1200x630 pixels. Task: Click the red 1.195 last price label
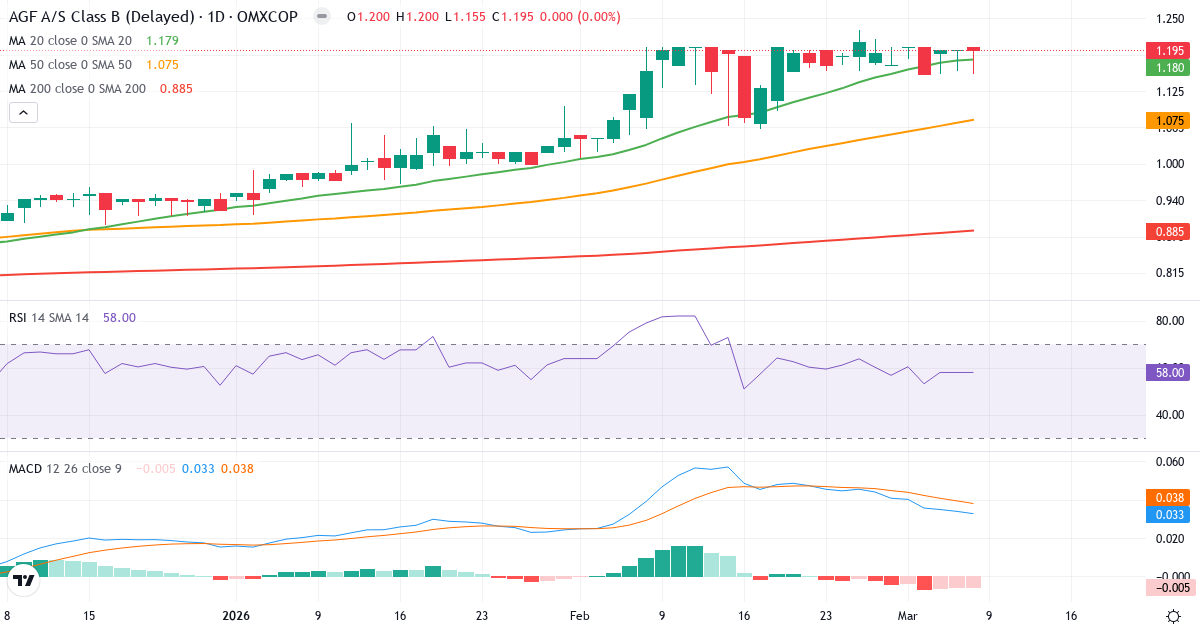[x=1168, y=50]
